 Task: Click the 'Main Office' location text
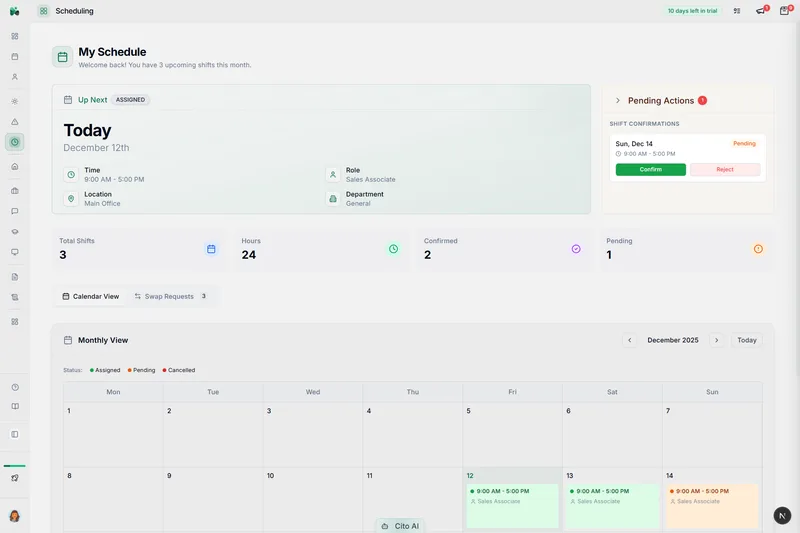click(102, 204)
